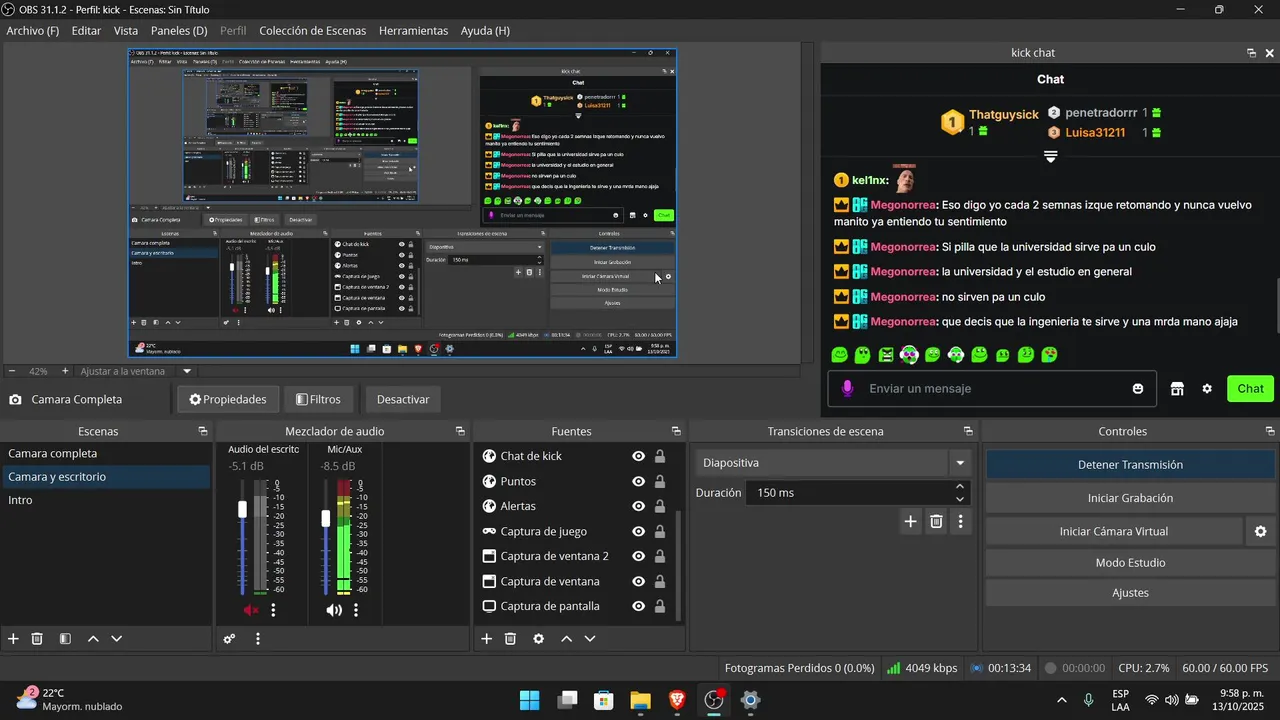Move scene down arrow in Escenas panel
Screen dimensions: 1280x720
(117, 639)
